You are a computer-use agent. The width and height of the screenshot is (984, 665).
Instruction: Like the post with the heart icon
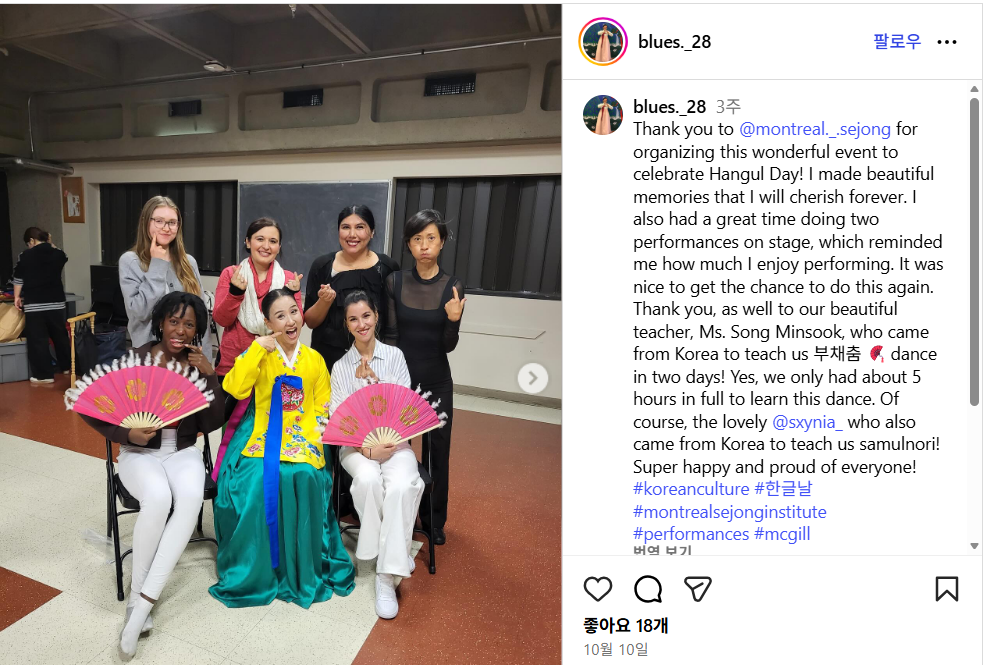[597, 589]
